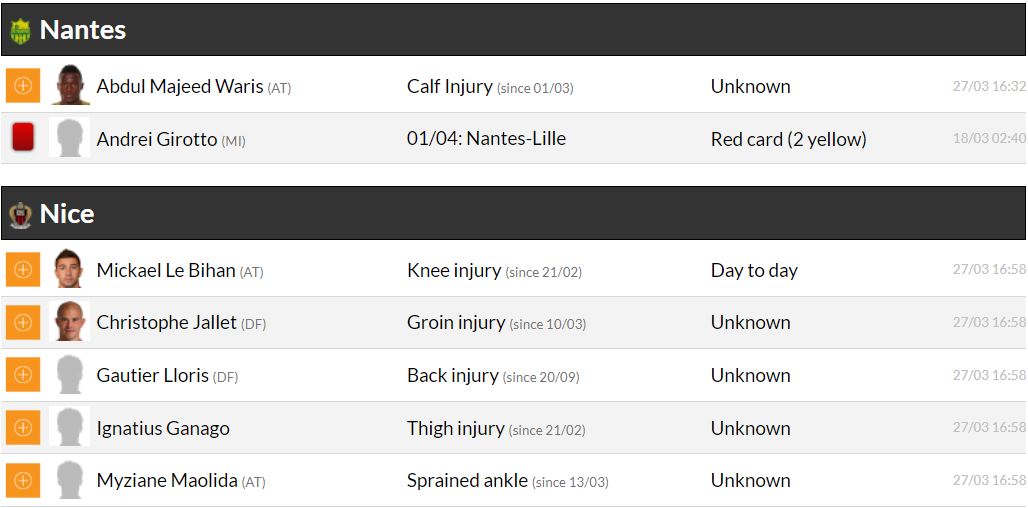Click orange injury icon beside Abdul Majeed Waris
This screenshot has height=508, width=1028.
(x=23, y=86)
